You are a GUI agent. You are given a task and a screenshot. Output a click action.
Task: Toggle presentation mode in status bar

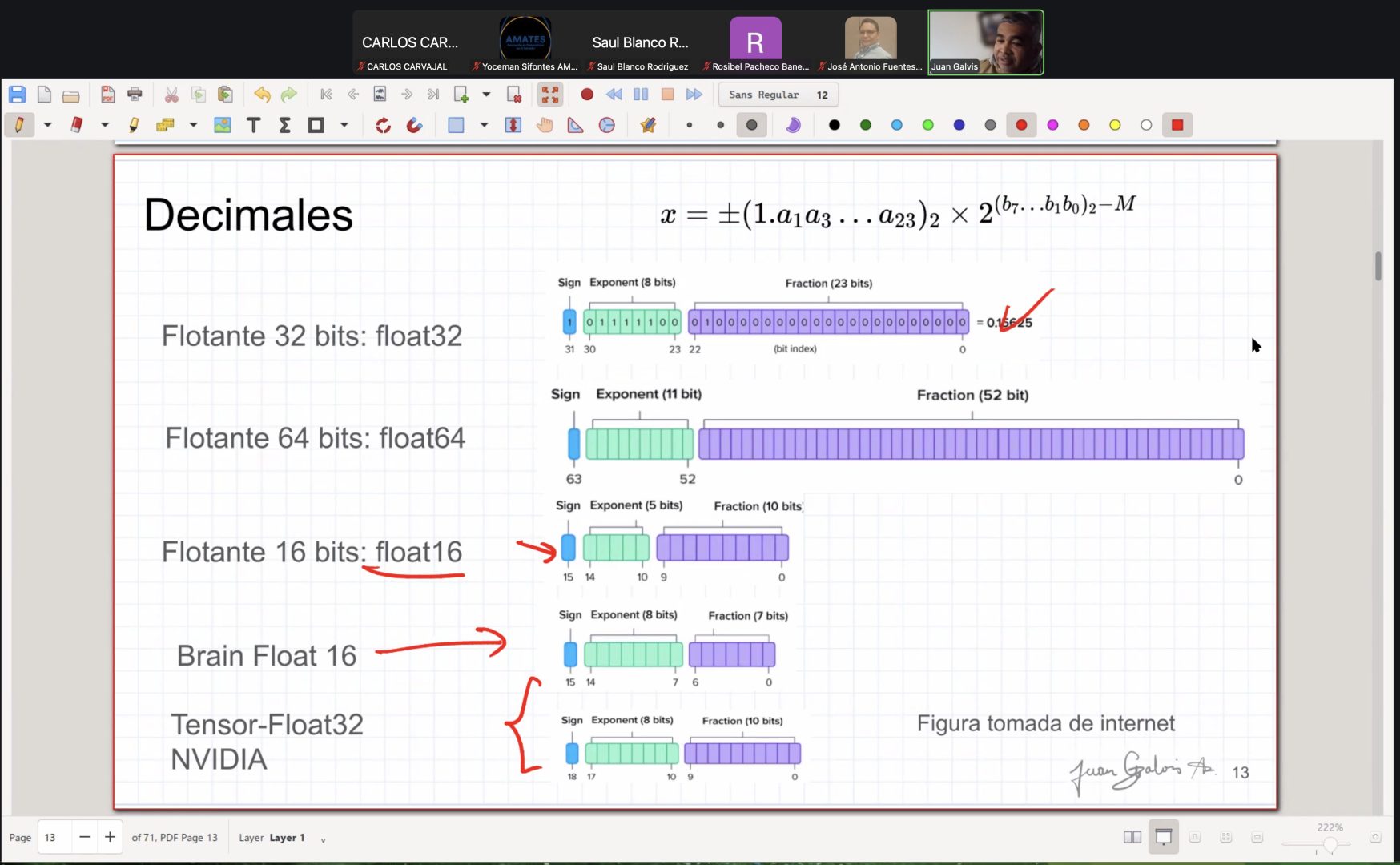coord(1163,837)
